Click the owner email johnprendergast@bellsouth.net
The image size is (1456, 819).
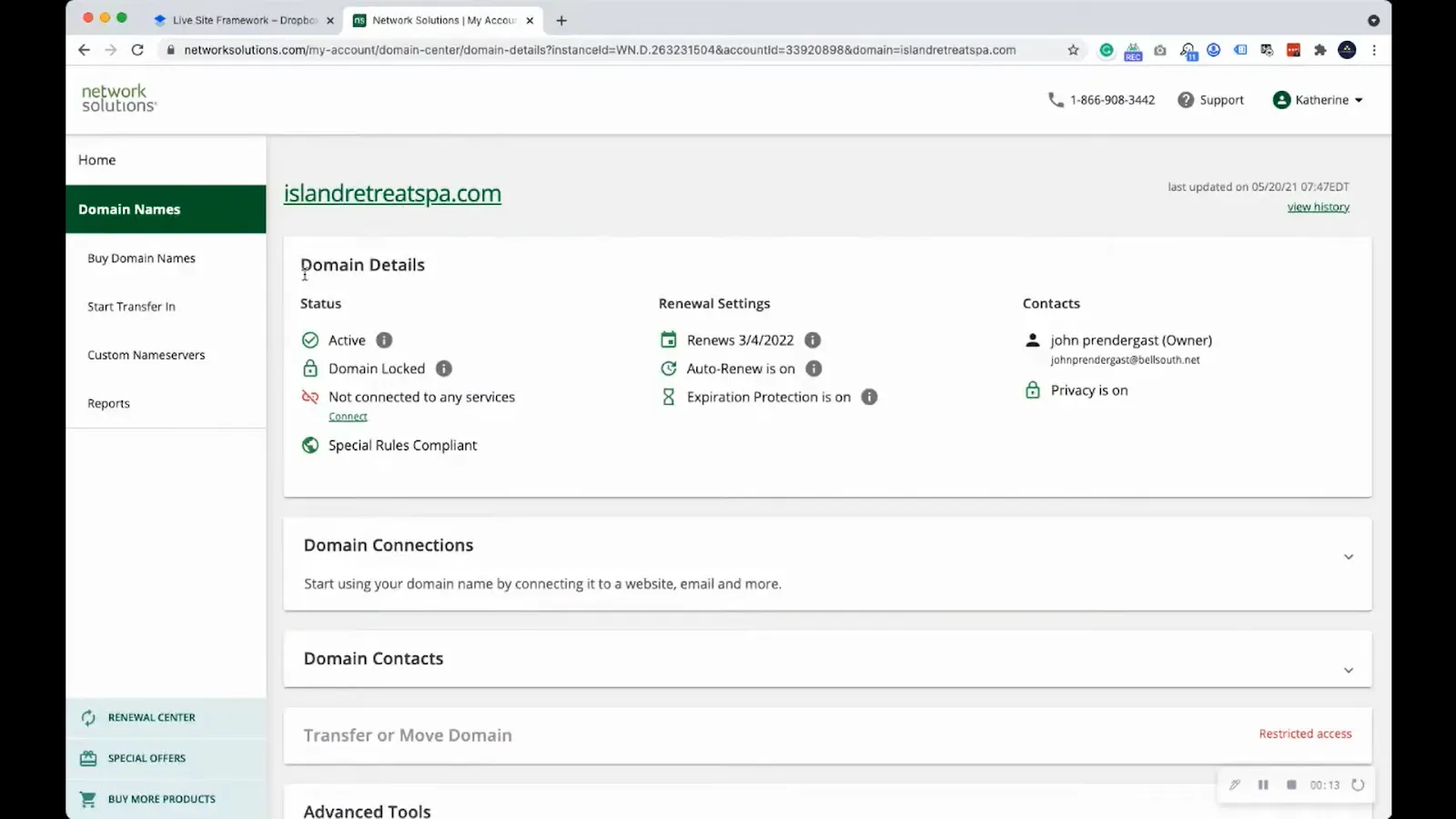coord(1125,359)
